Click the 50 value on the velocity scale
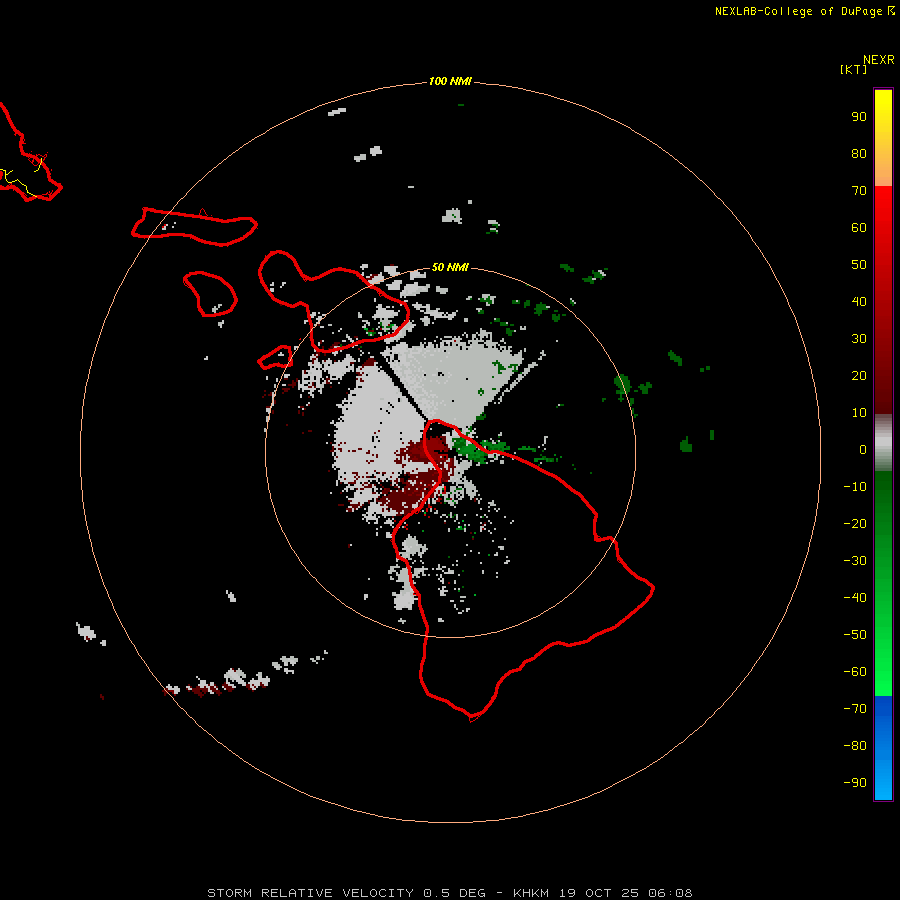Viewport: 900px width, 900px height. (x=859, y=265)
